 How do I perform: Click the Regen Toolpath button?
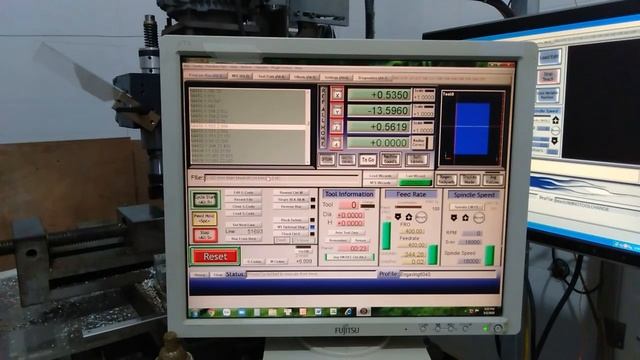(446, 179)
